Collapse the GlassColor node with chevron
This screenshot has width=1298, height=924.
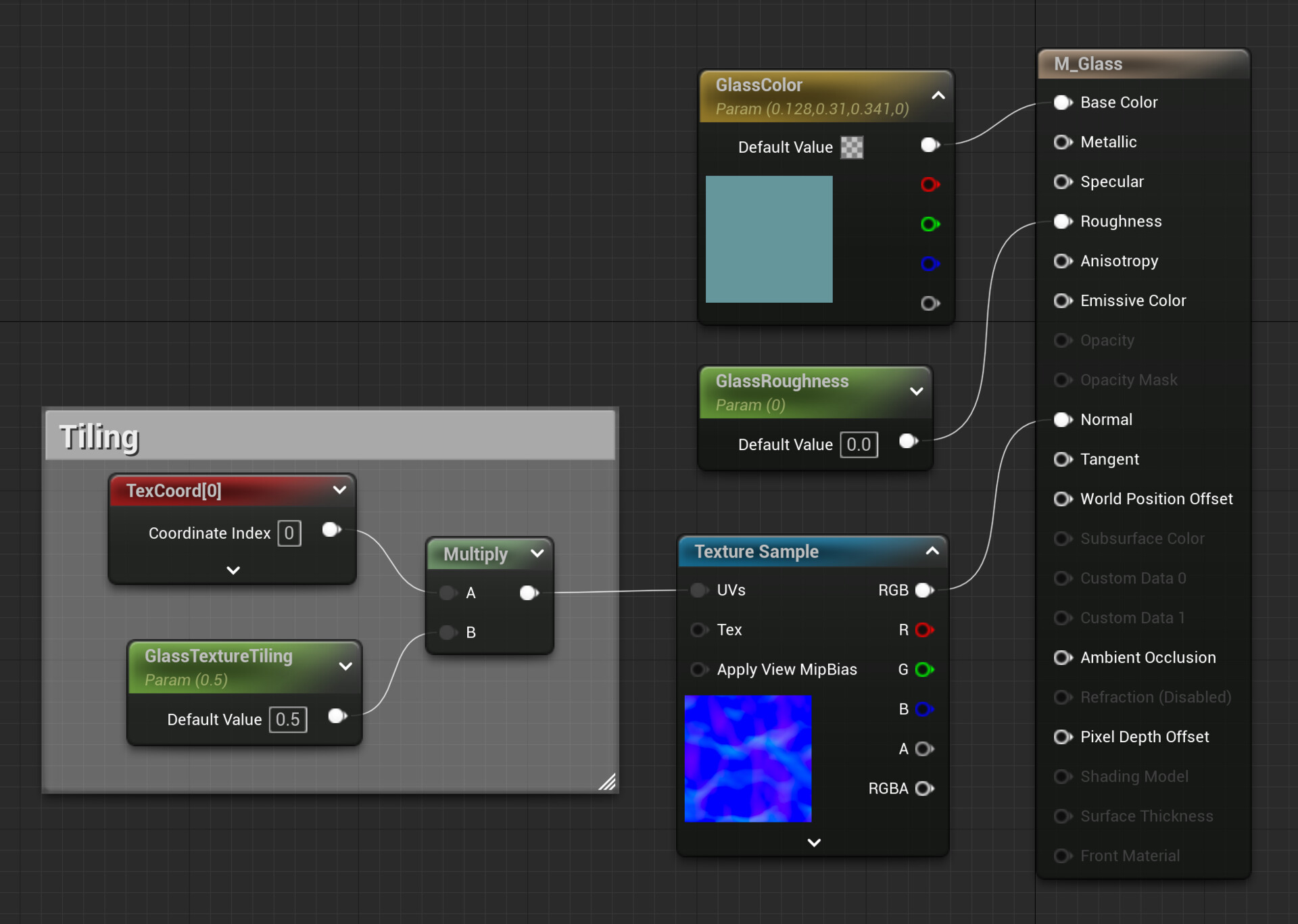tap(938, 95)
